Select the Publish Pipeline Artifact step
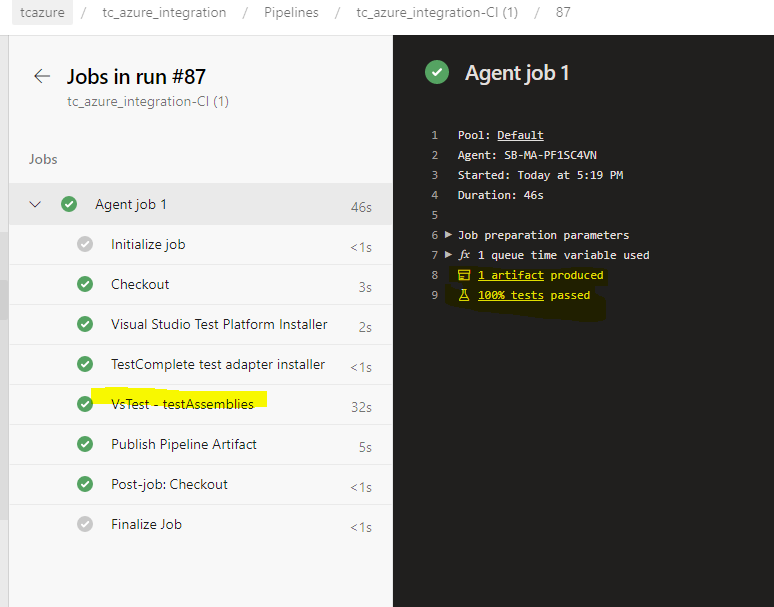This screenshot has width=774, height=607. (x=183, y=444)
